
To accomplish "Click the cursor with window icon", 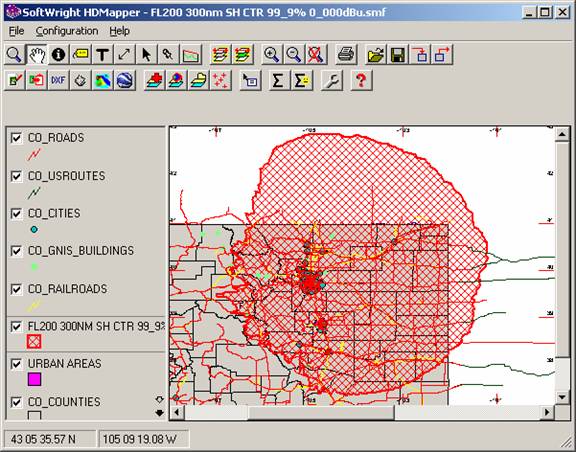I will 251,80.
